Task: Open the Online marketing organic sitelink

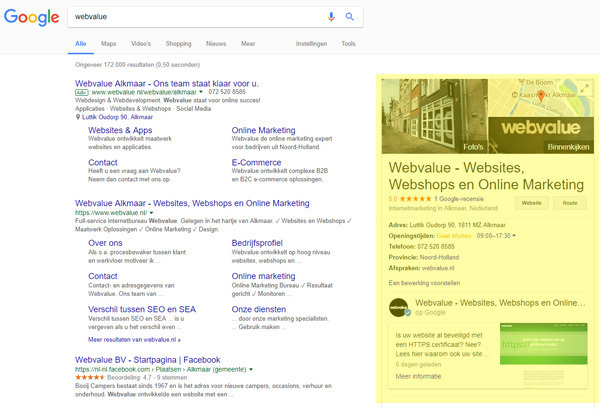Action: (x=263, y=276)
